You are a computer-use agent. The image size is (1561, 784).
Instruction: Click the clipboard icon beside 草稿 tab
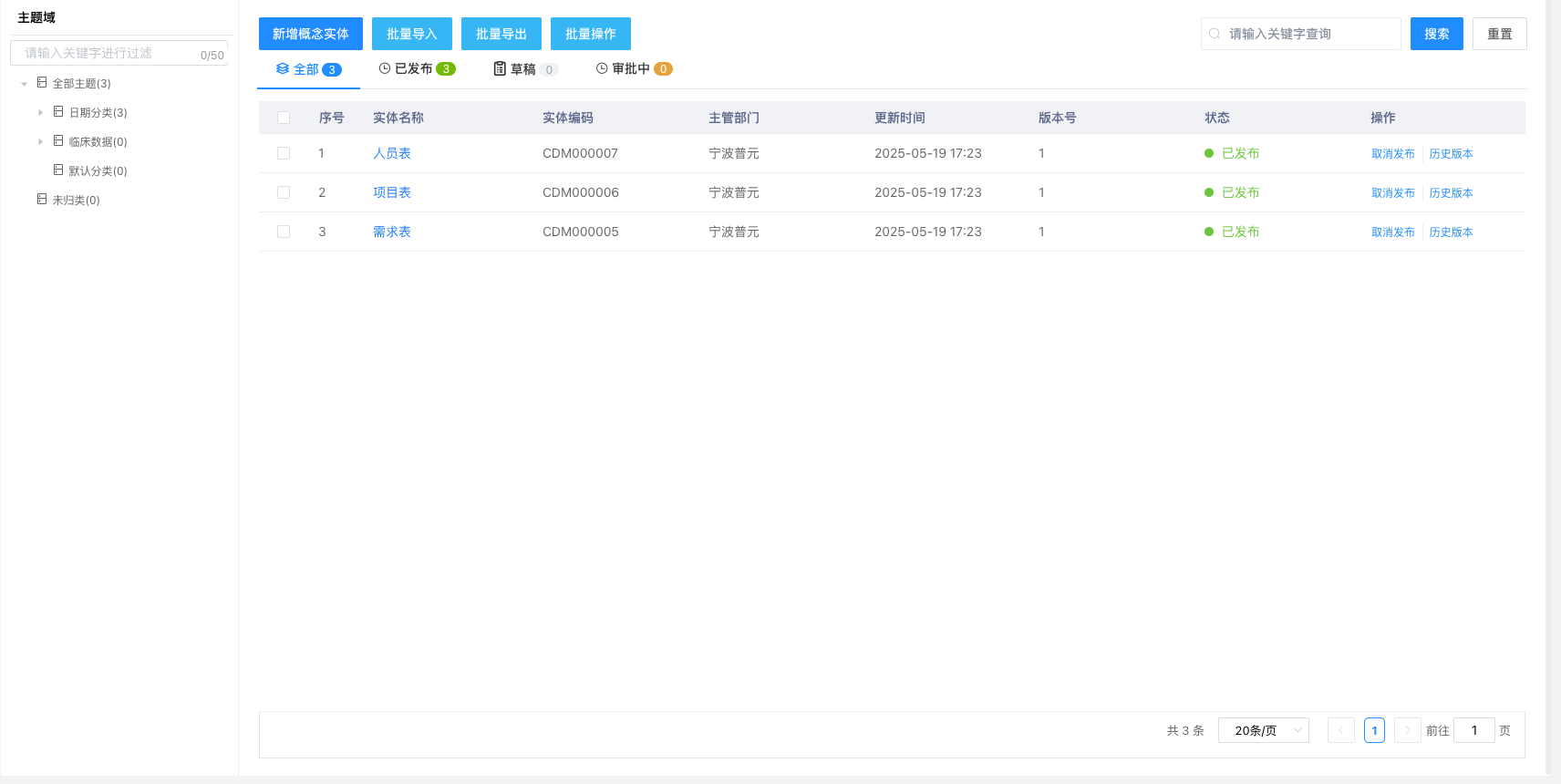[x=500, y=68]
